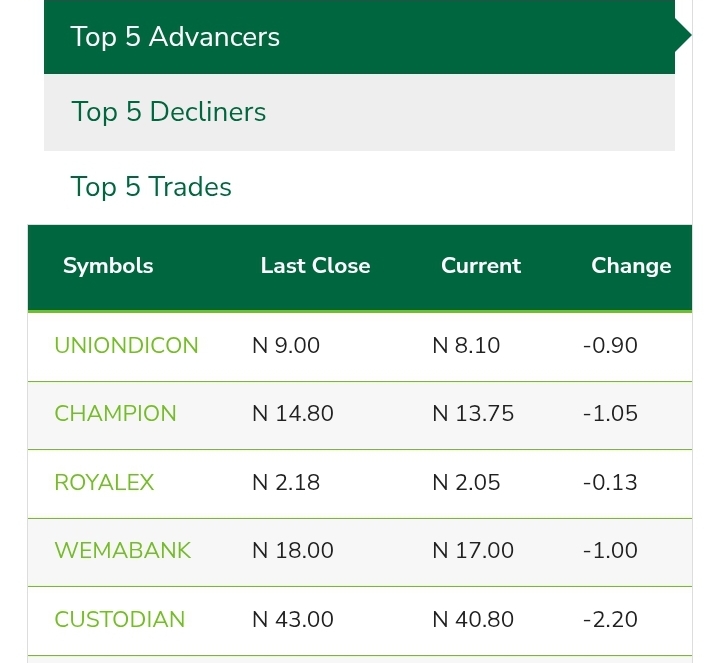Open the CHAMPION stock link
This screenshot has height=663, width=720.
click(115, 414)
